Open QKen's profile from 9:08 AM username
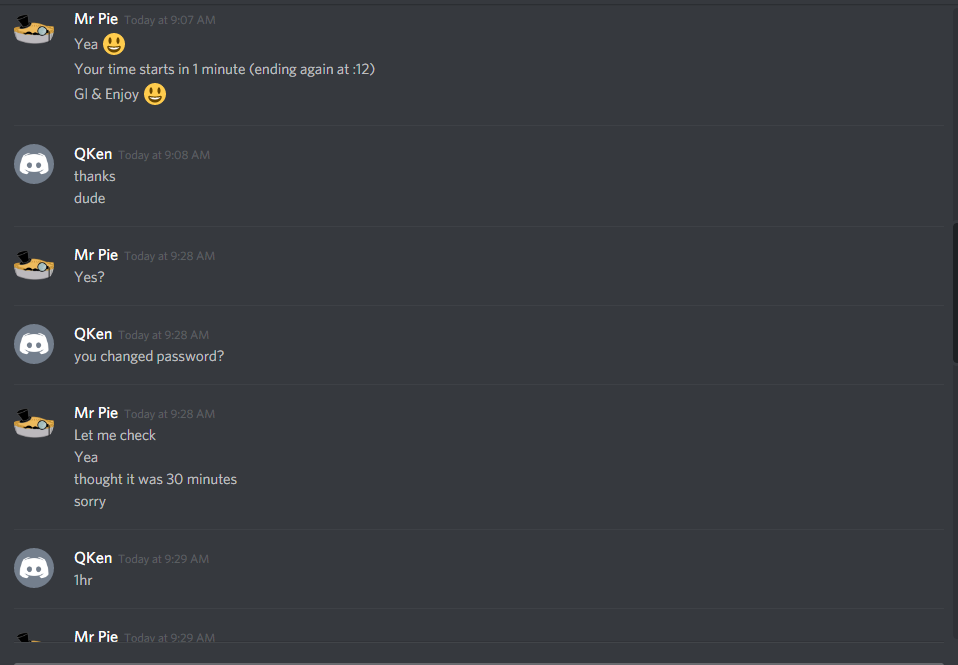 [93, 154]
